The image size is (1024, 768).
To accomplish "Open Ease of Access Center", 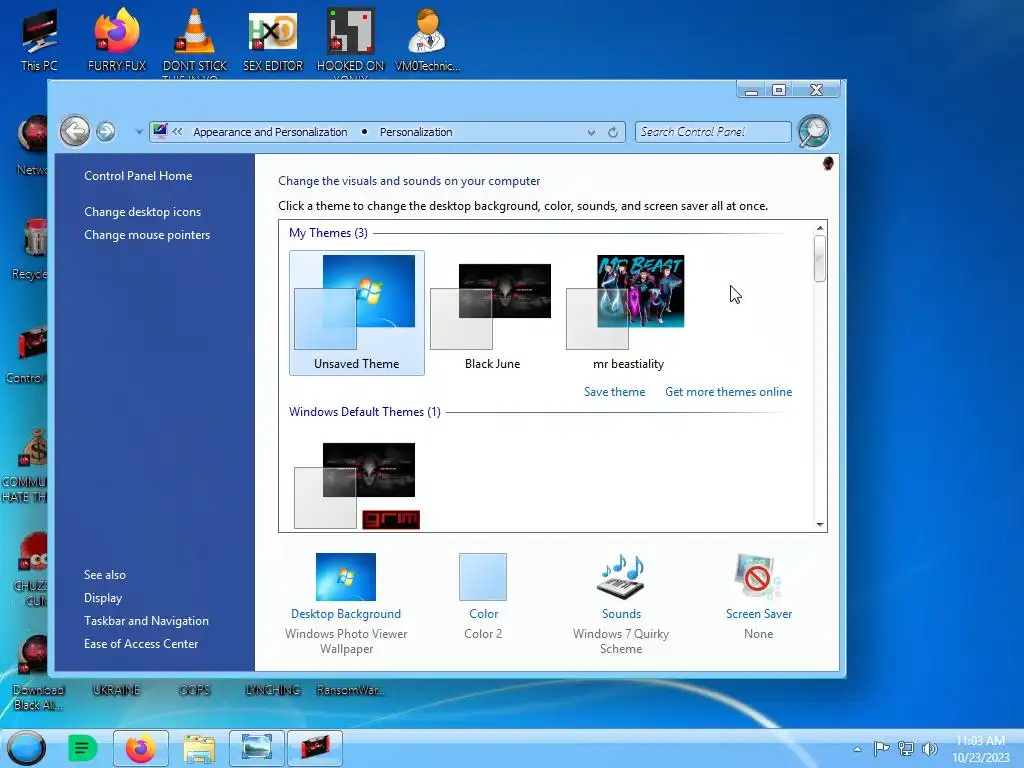I will click(x=141, y=643).
